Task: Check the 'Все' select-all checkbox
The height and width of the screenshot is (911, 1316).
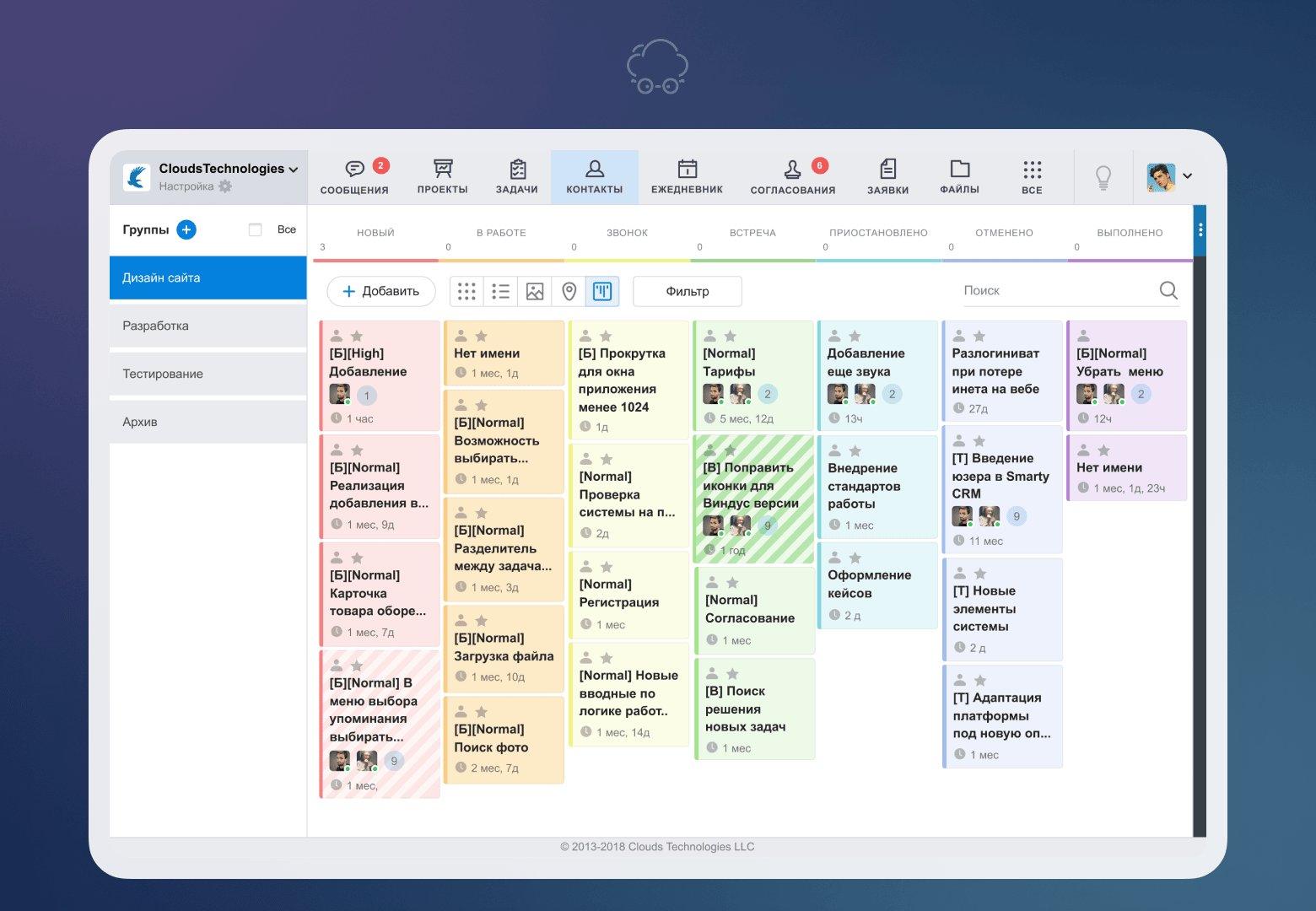Action: click(x=255, y=229)
